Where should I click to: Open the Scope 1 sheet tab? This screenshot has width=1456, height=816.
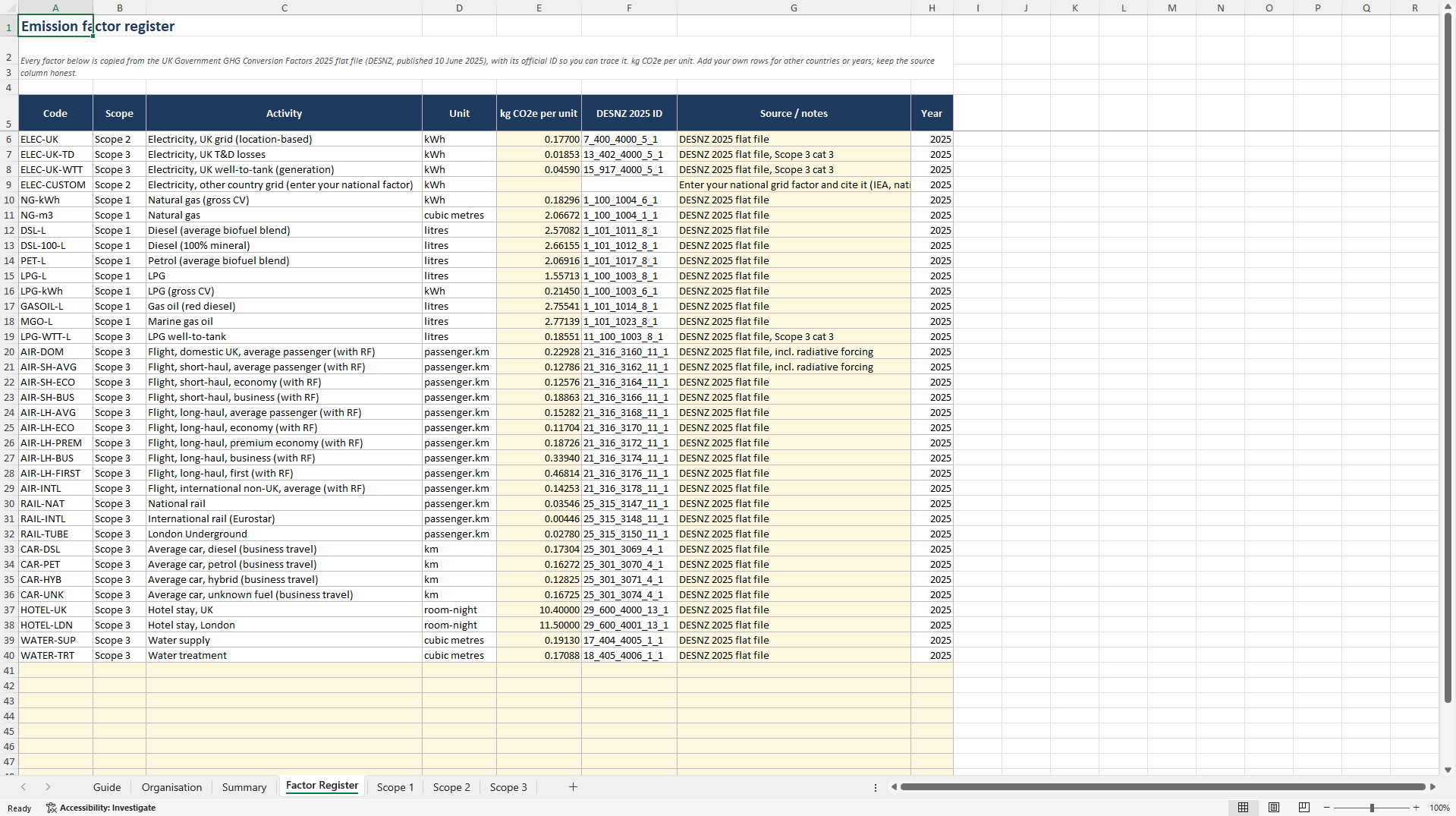pos(395,787)
